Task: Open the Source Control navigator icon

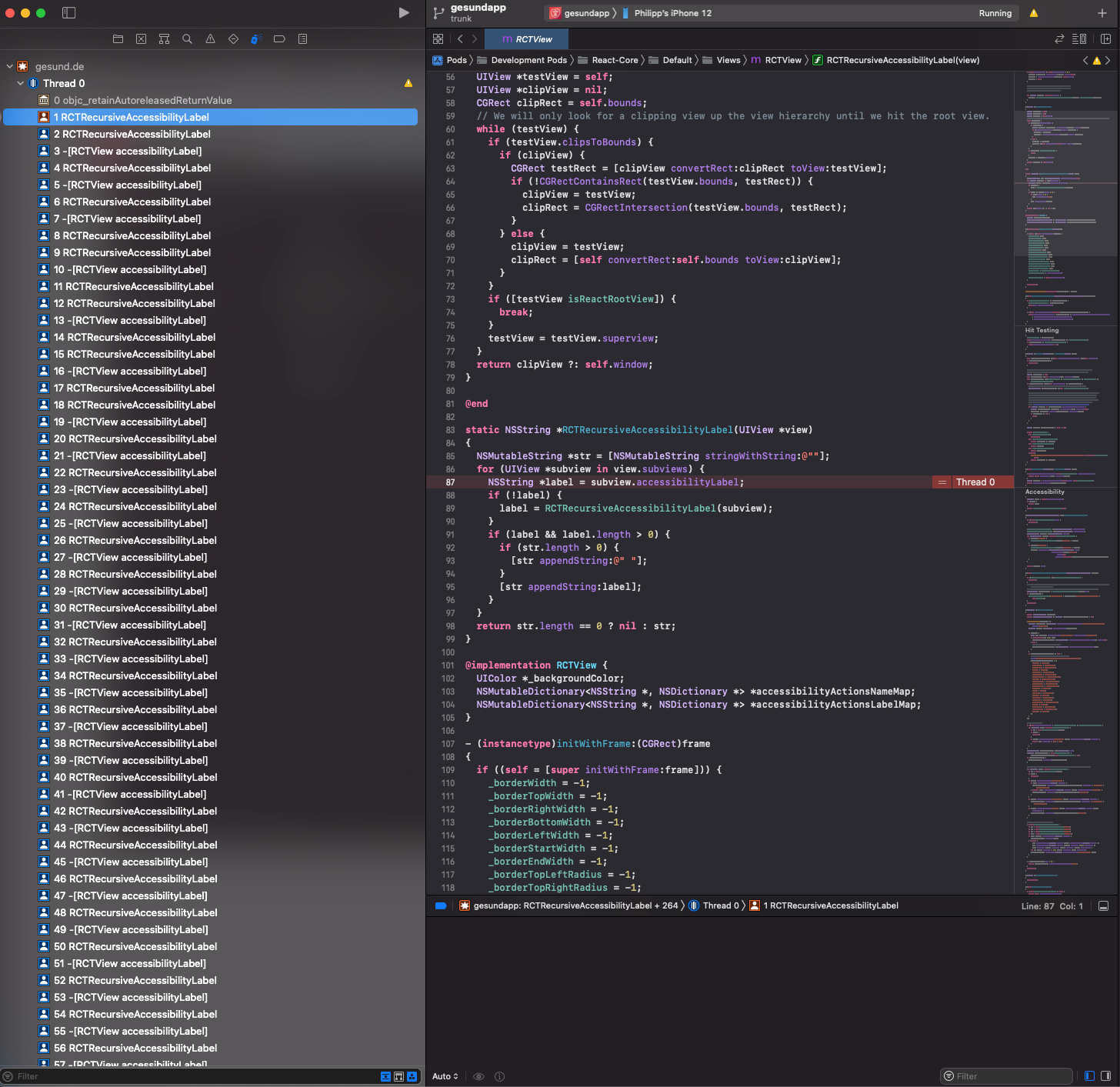Action: tap(141, 39)
